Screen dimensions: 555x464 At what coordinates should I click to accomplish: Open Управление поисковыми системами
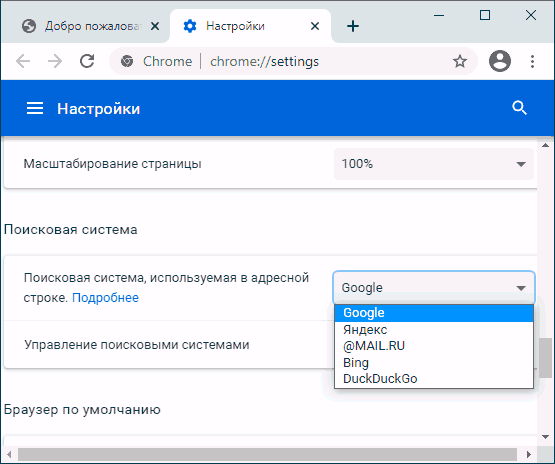(x=169, y=344)
